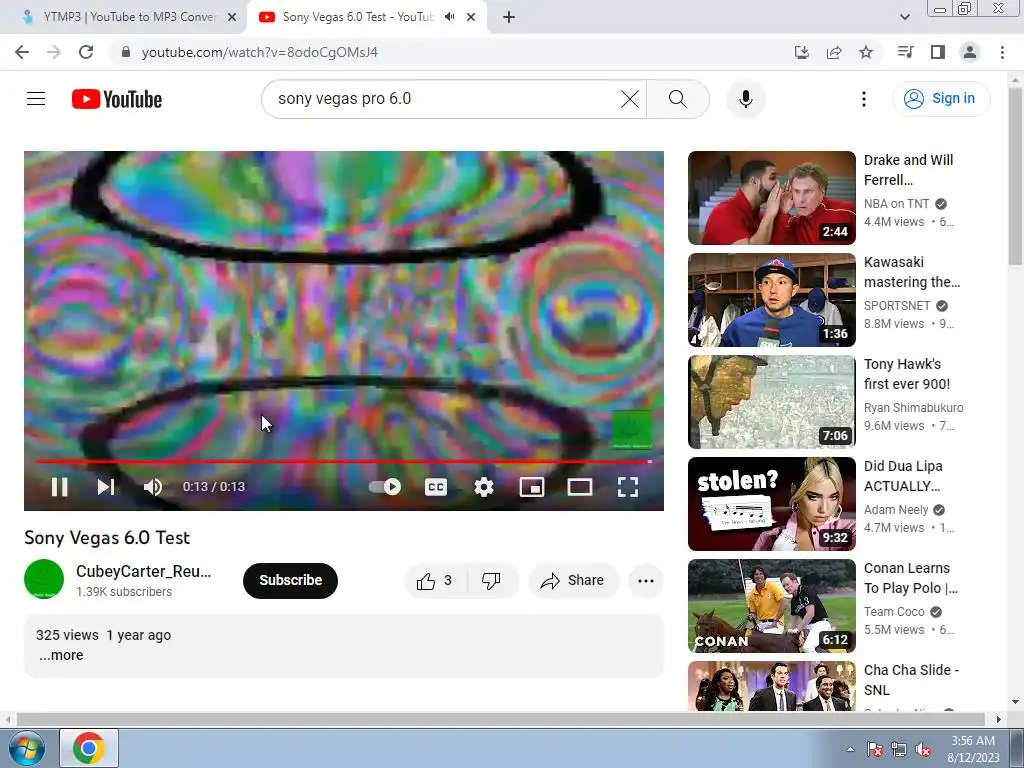Mute the tab audio speaker icon
The width and height of the screenshot is (1024, 768).
pyautogui.click(x=449, y=17)
